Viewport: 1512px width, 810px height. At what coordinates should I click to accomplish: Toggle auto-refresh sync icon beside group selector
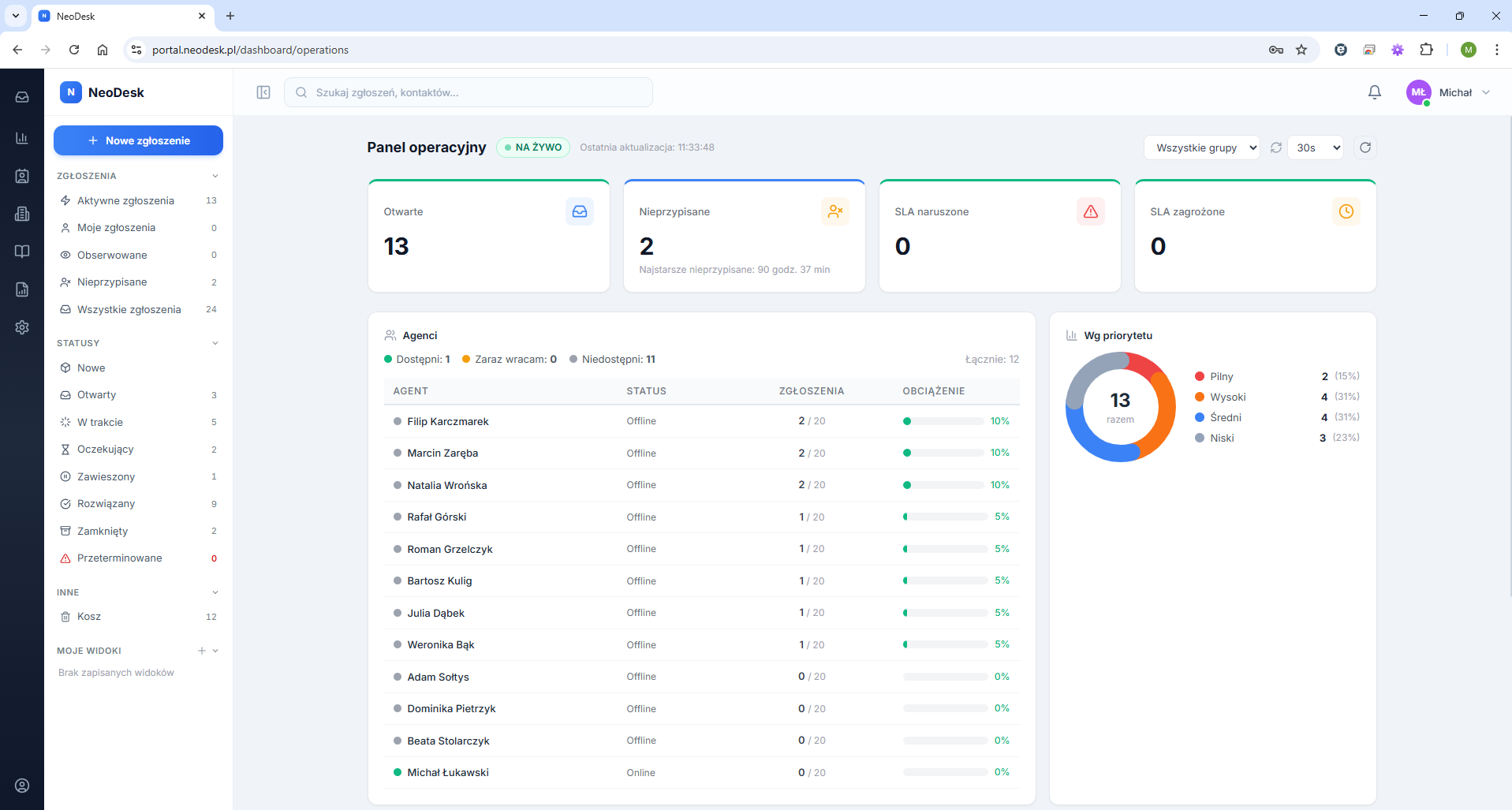1276,147
